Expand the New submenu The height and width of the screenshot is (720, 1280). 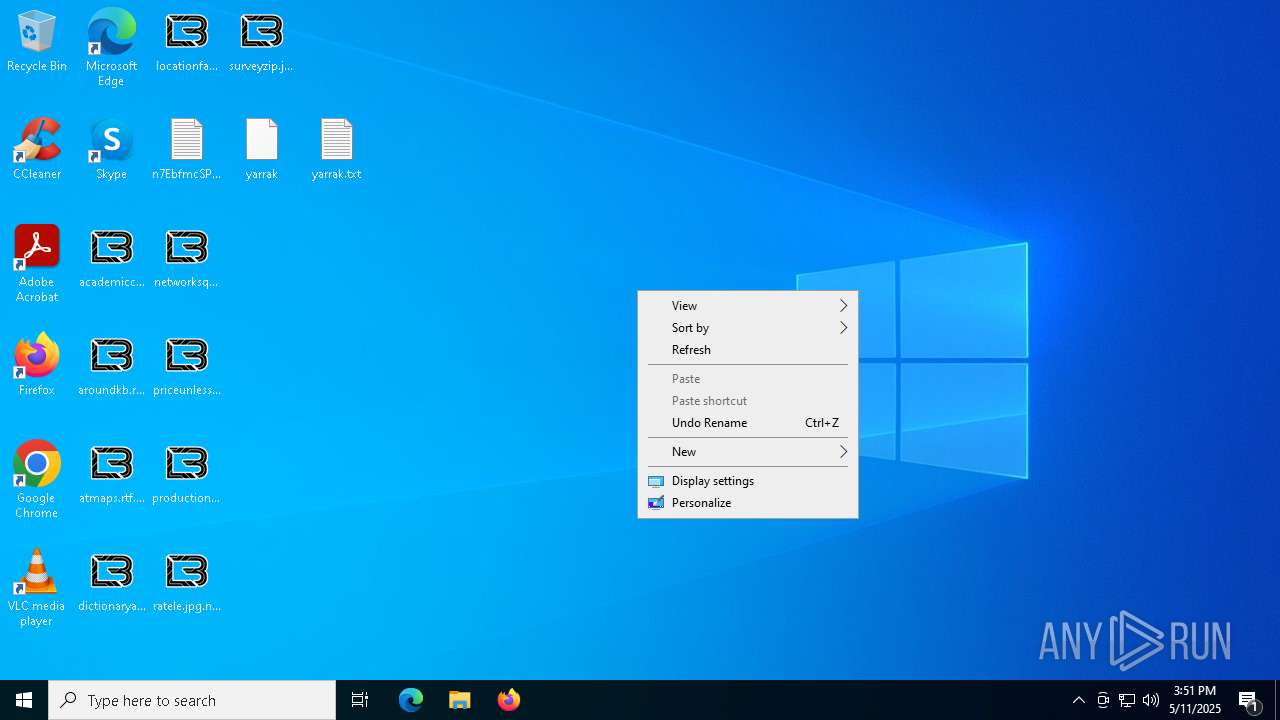[x=748, y=452]
